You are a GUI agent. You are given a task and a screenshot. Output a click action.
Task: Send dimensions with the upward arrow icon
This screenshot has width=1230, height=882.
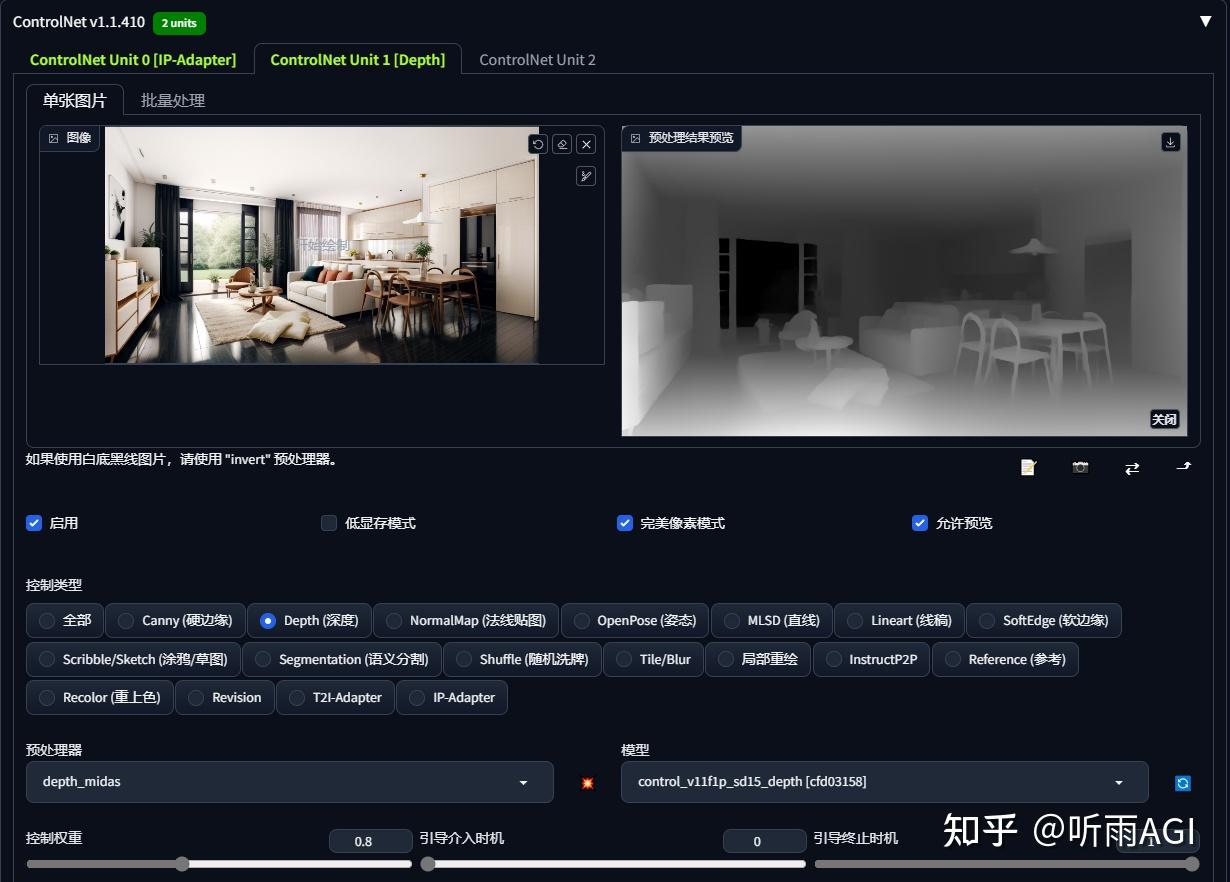pos(1184,467)
